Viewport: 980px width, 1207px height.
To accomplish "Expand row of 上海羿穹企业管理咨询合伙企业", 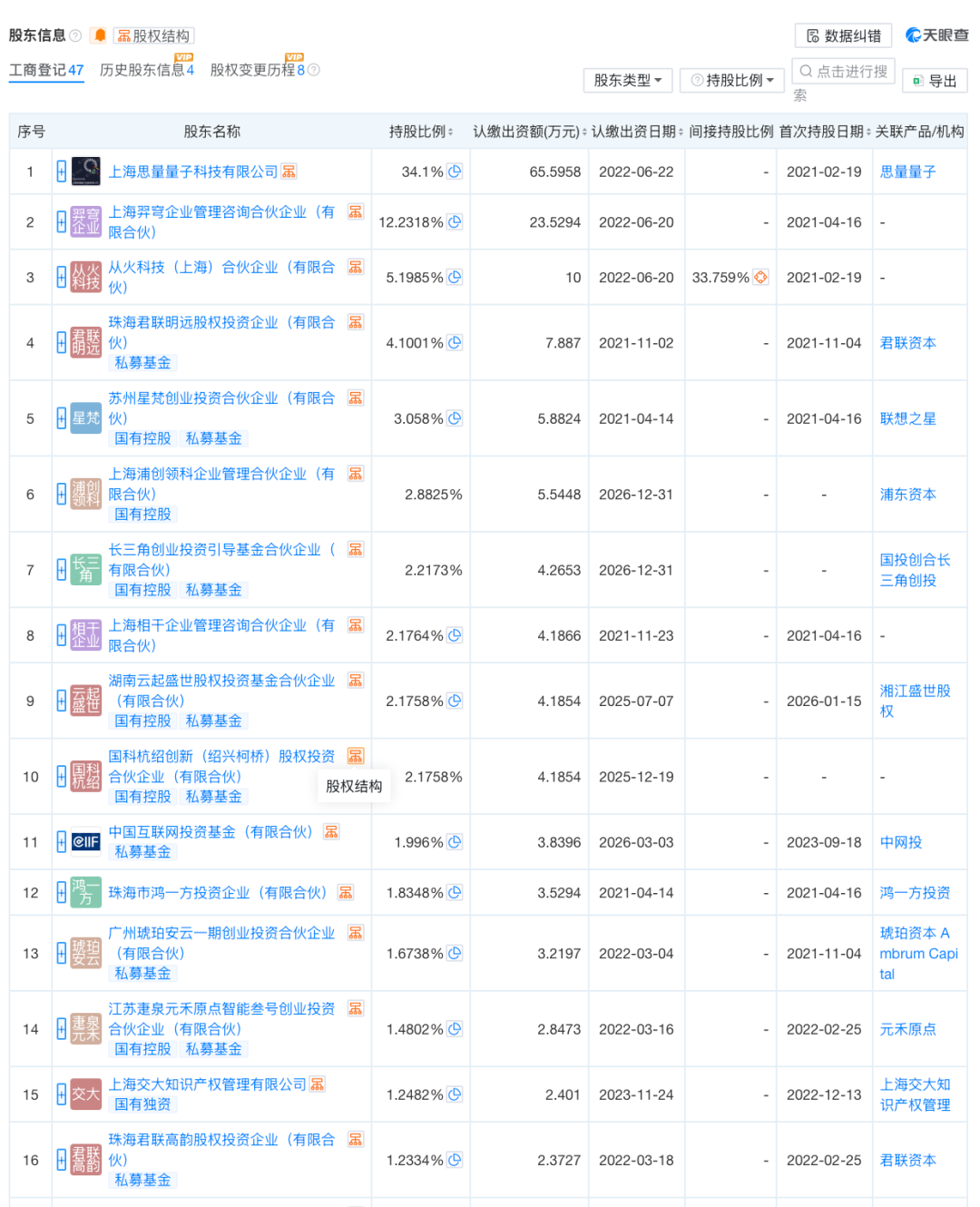I will [x=61, y=221].
